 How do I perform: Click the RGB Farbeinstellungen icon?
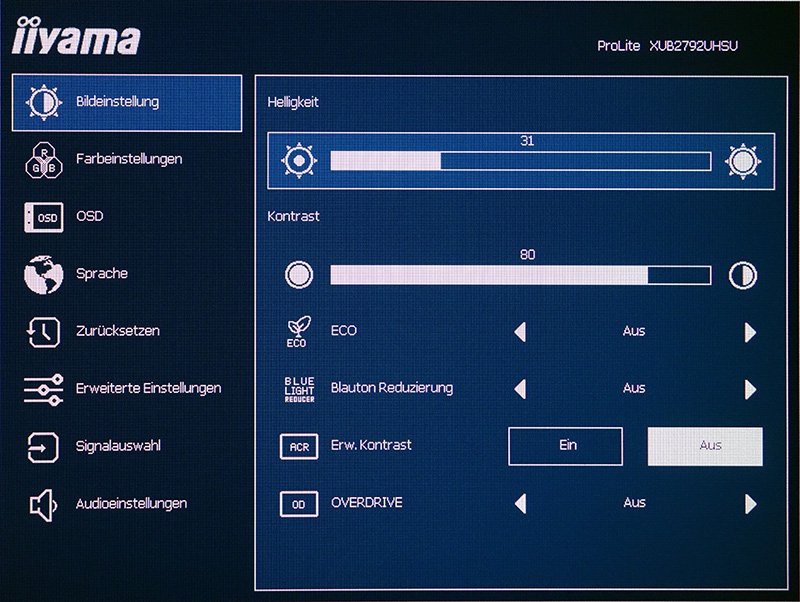tap(44, 160)
